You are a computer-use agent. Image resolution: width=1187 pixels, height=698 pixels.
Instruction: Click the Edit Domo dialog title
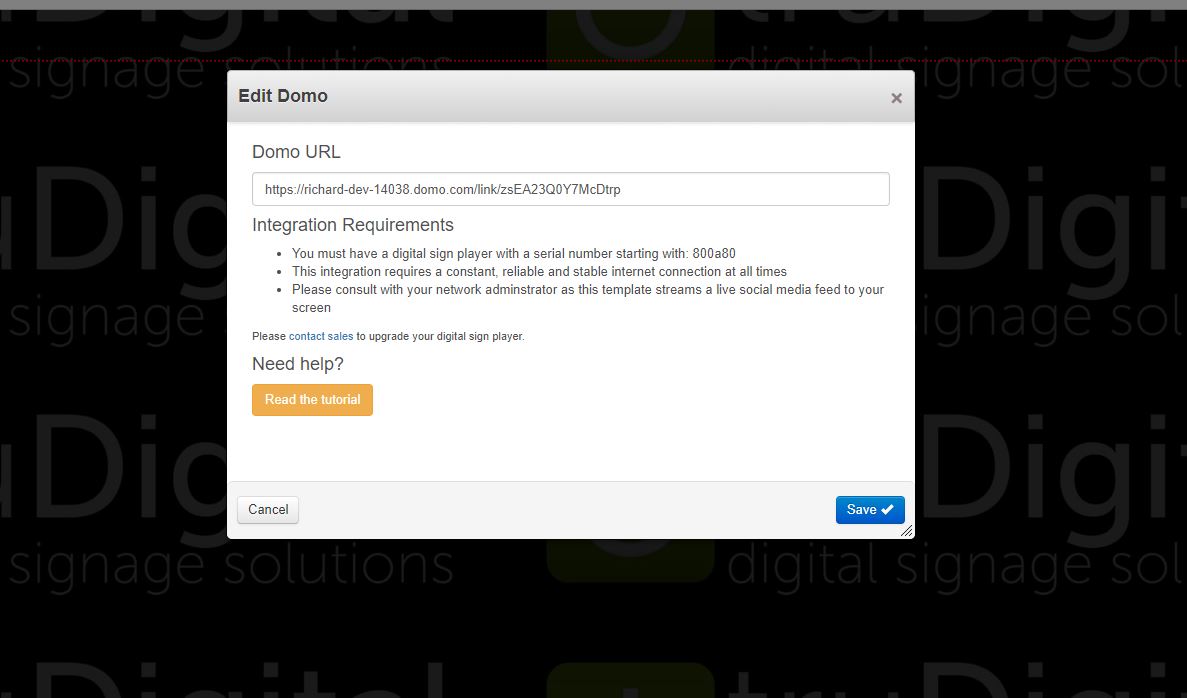(x=283, y=96)
